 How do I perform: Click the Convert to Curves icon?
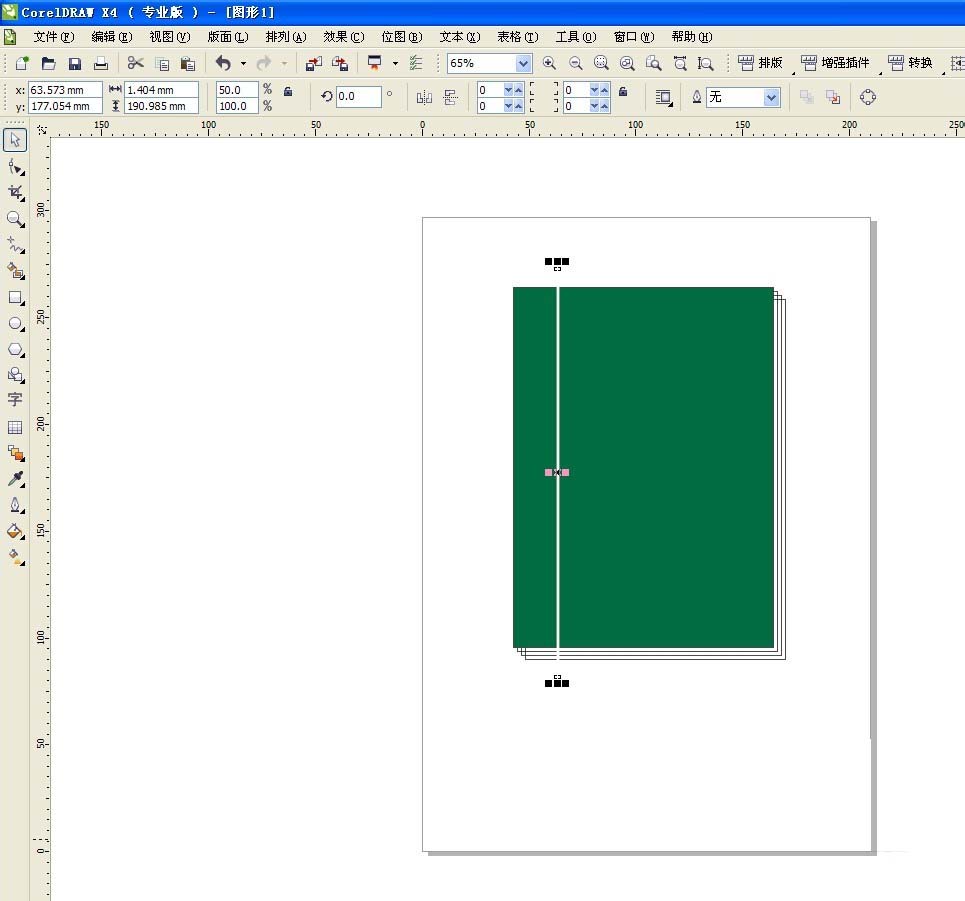pos(868,97)
